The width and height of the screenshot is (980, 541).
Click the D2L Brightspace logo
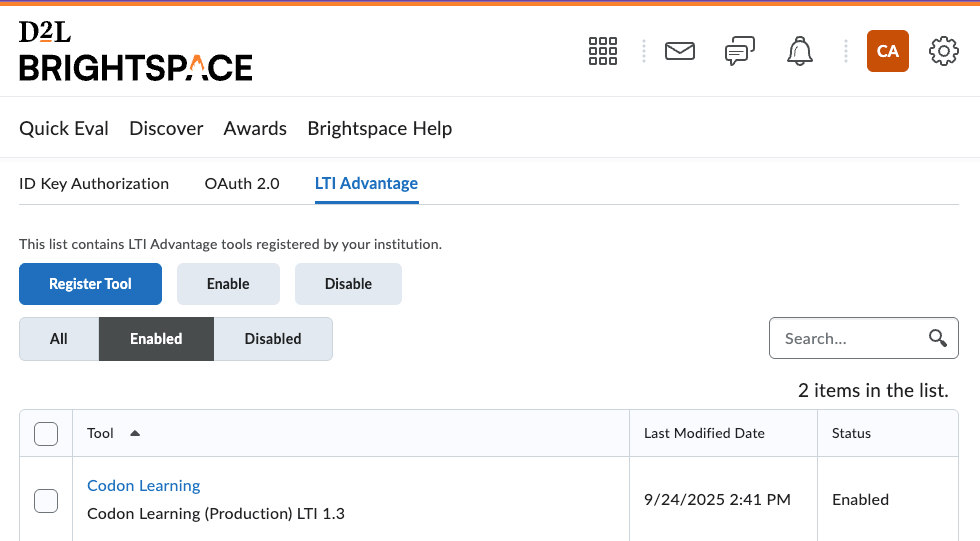[136, 51]
